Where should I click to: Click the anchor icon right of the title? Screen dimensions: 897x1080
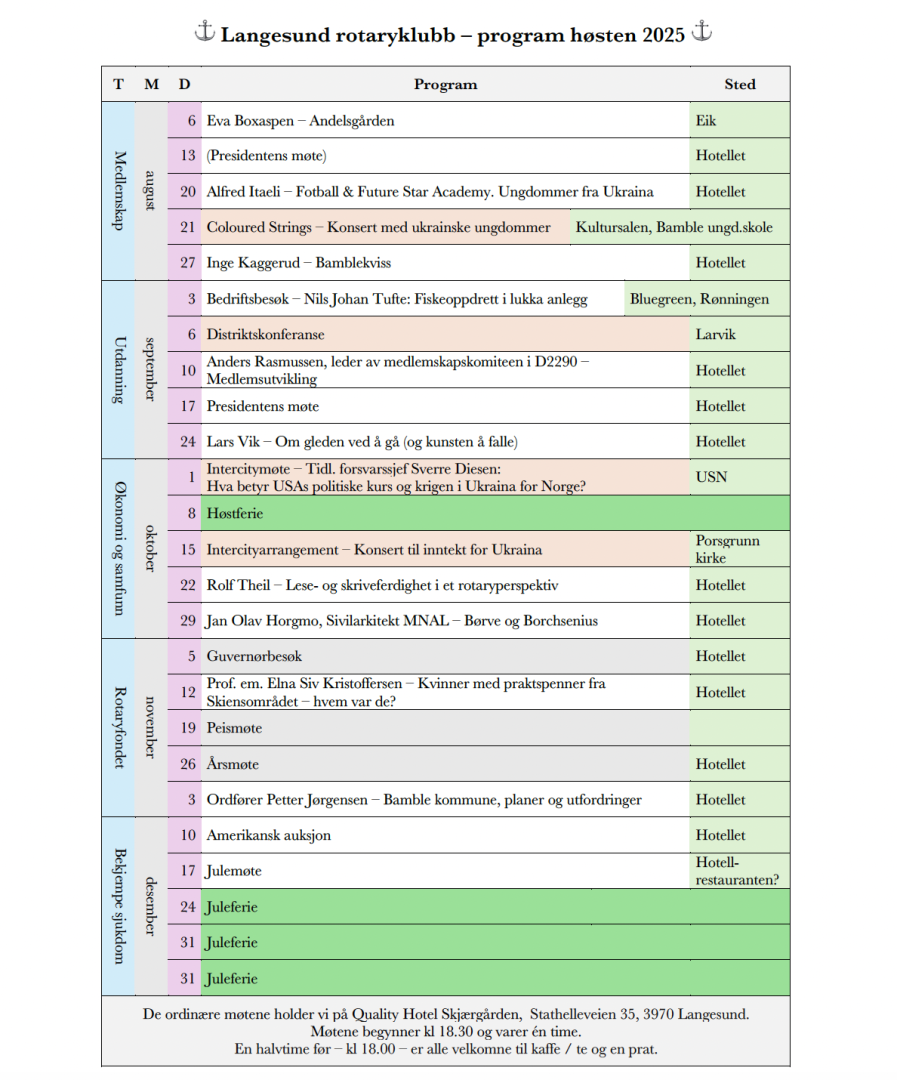tap(702, 33)
